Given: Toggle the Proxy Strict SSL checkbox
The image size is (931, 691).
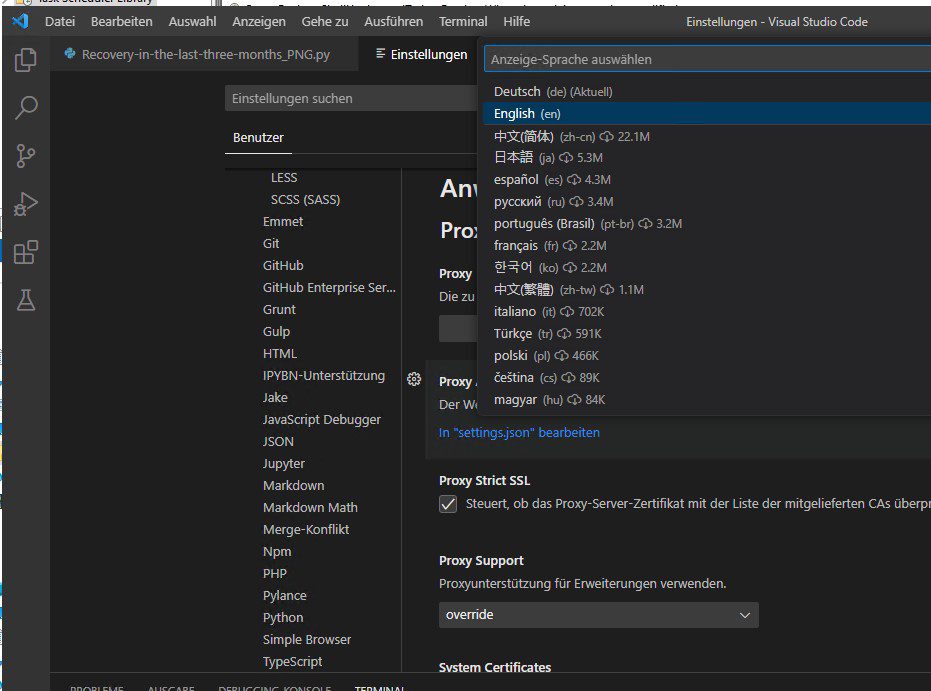Looking at the screenshot, I should (448, 504).
